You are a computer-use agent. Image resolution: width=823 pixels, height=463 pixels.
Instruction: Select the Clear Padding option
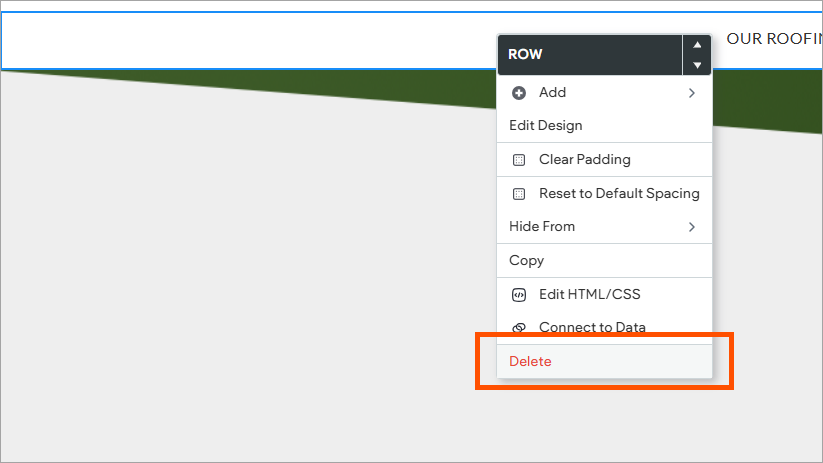tap(585, 160)
